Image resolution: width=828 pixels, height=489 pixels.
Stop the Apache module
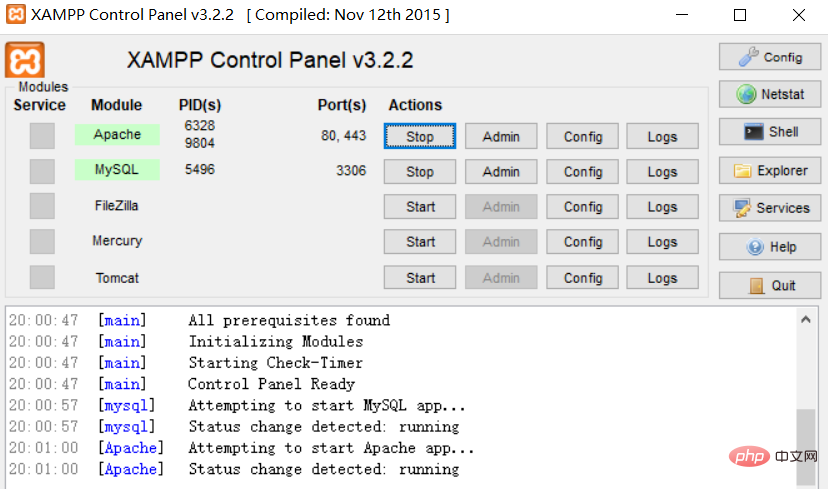(420, 136)
